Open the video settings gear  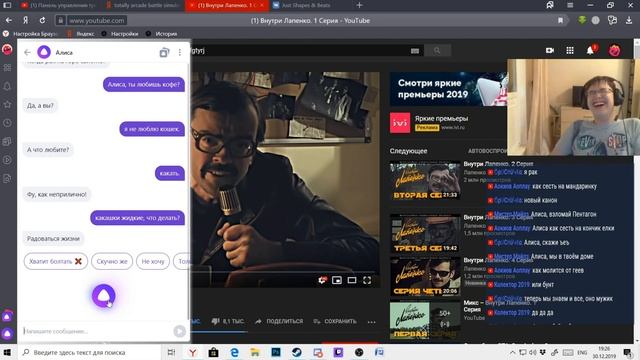click(322, 280)
